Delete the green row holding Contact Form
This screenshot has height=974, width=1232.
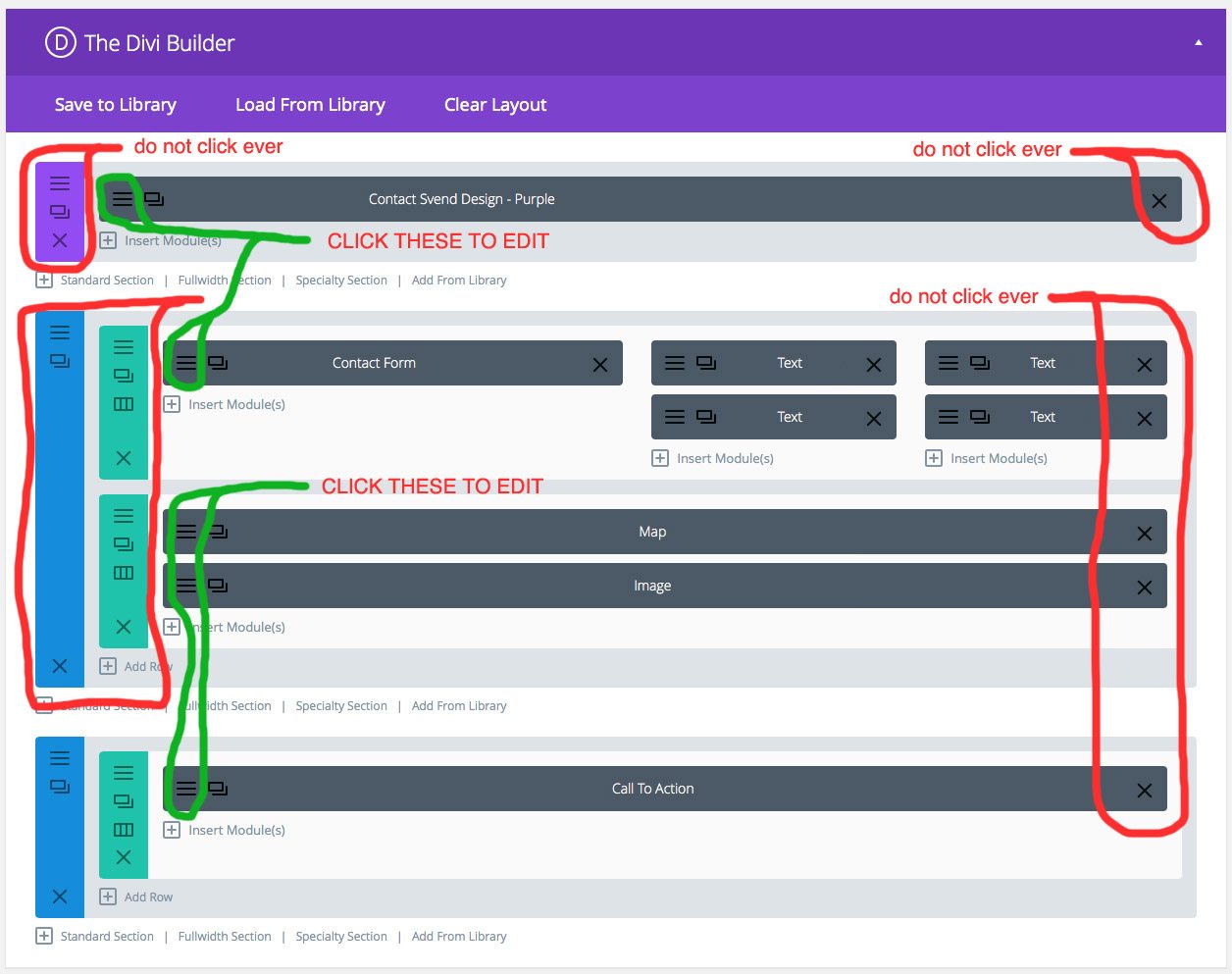(124, 458)
